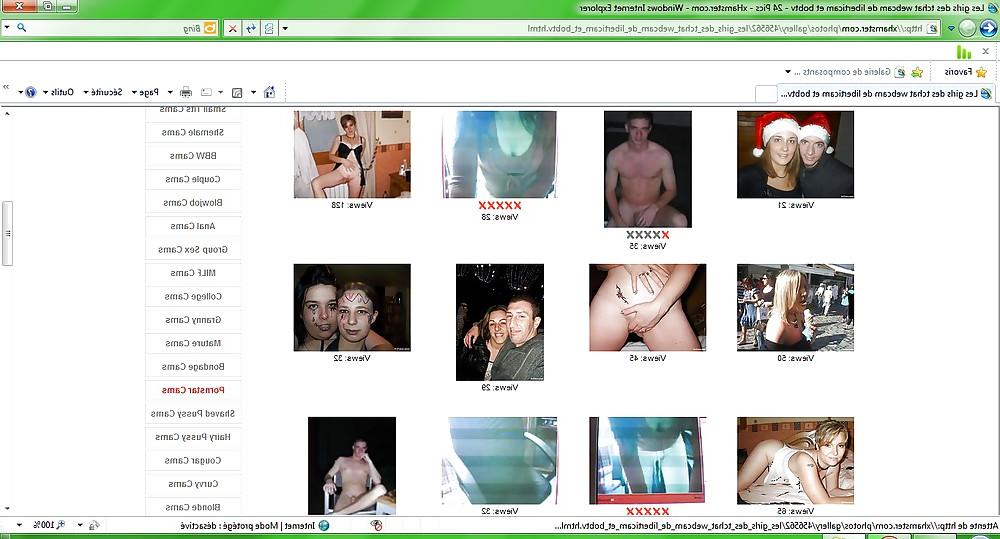Click the command bar overflow chevron
This screenshot has height=539, width=1000.
click(6, 86)
